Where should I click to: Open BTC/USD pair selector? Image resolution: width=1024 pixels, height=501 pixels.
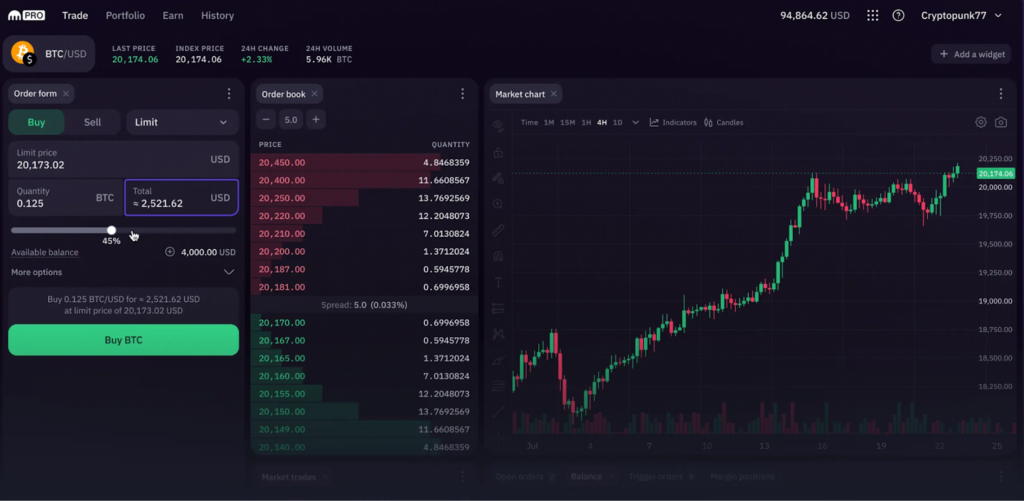[x=49, y=54]
